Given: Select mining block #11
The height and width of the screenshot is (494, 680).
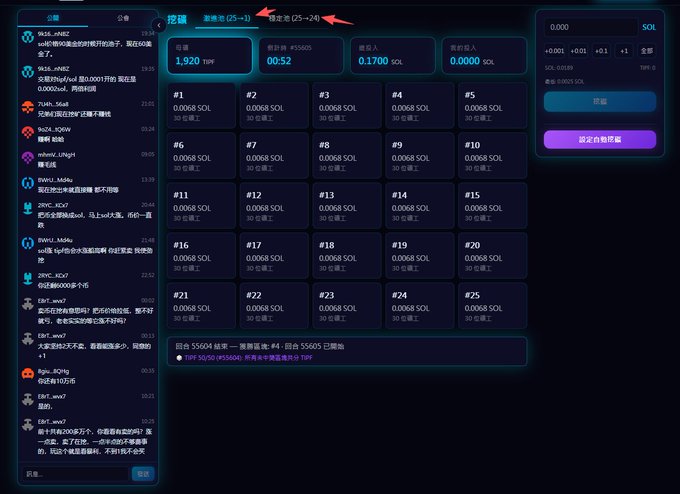Looking at the screenshot, I should click(x=202, y=206).
